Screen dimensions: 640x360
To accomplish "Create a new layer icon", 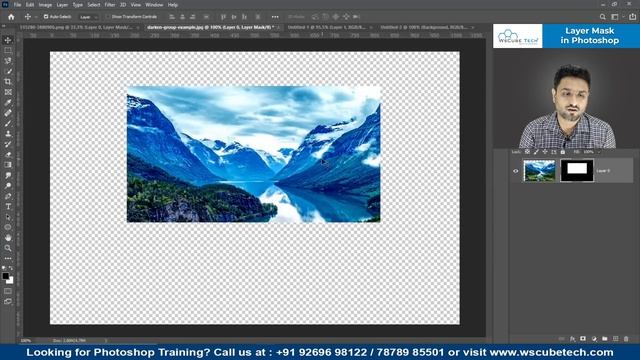I will pyautogui.click(x=616, y=339).
